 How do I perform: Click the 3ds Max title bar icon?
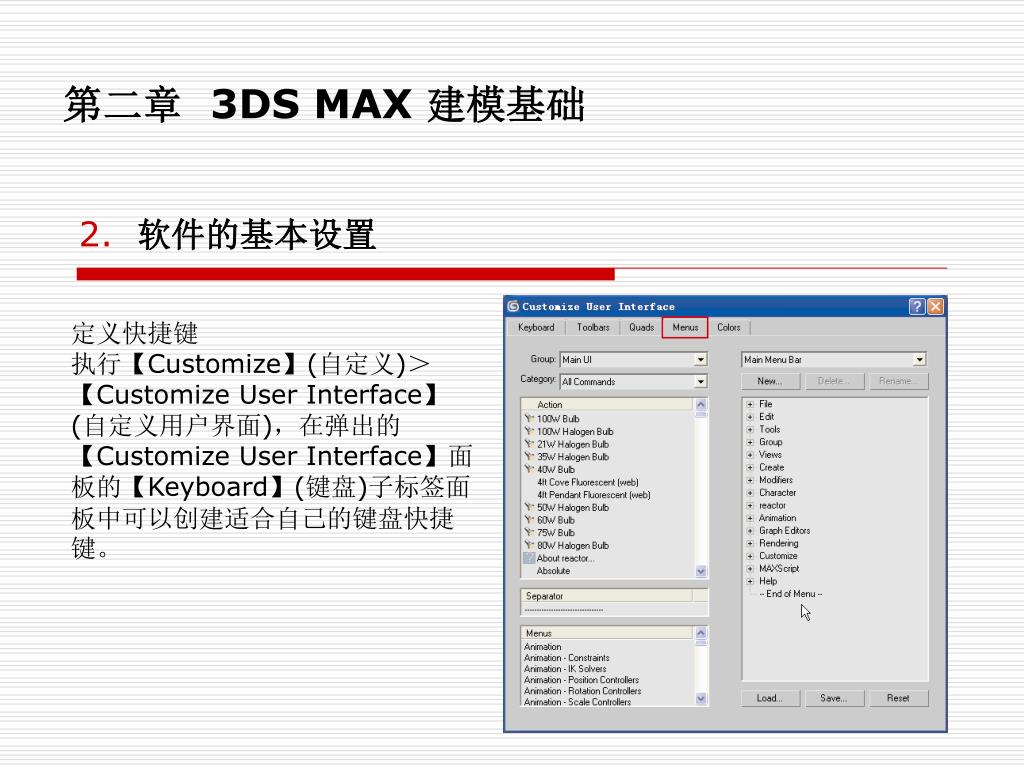(513, 306)
